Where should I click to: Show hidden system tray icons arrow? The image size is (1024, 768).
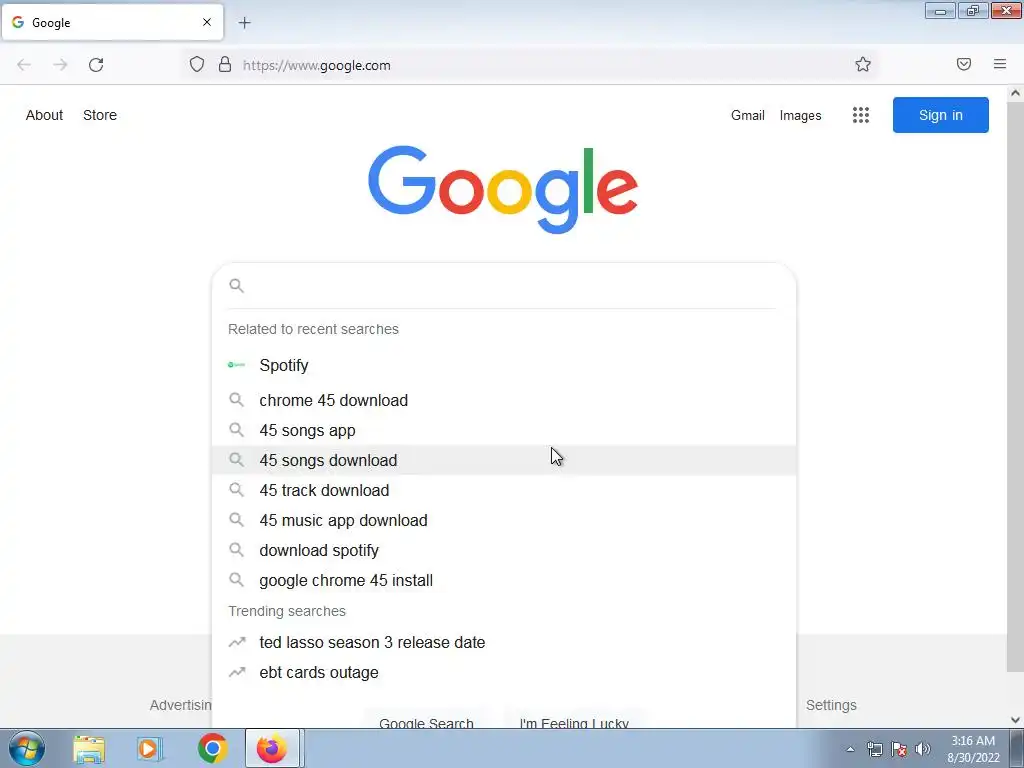pos(850,749)
